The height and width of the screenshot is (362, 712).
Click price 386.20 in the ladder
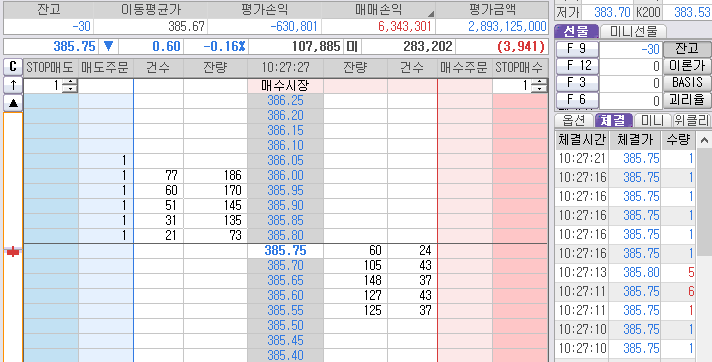pos(285,116)
